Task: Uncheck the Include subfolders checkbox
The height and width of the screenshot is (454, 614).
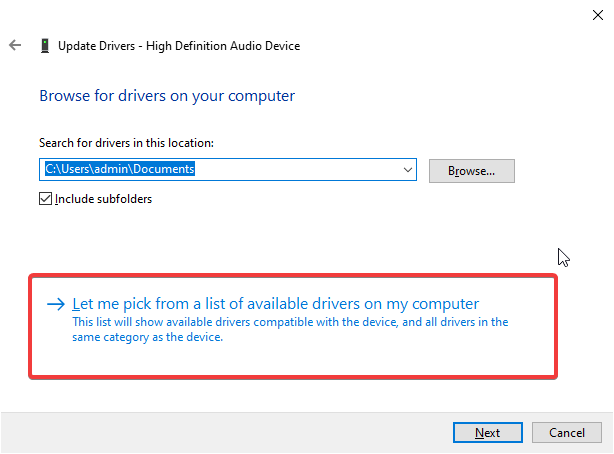Action: click(x=45, y=198)
